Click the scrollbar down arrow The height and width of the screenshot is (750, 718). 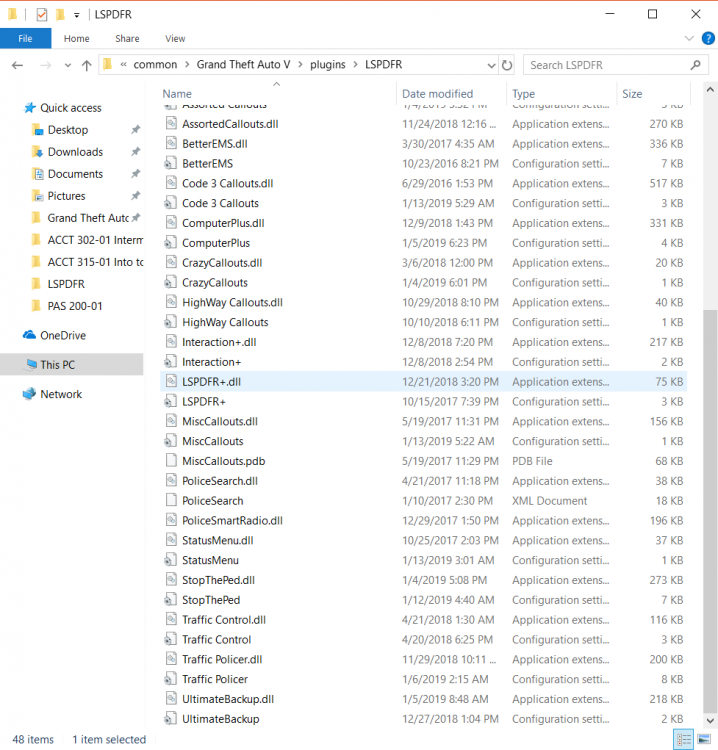pos(710,720)
